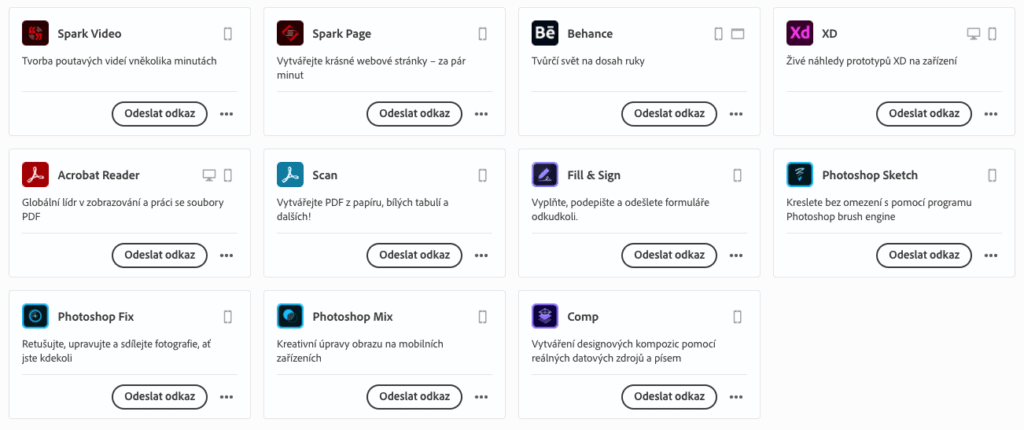The height and width of the screenshot is (430, 1024).
Task: Open more options menu for Behance
Action: pyautogui.click(x=737, y=114)
